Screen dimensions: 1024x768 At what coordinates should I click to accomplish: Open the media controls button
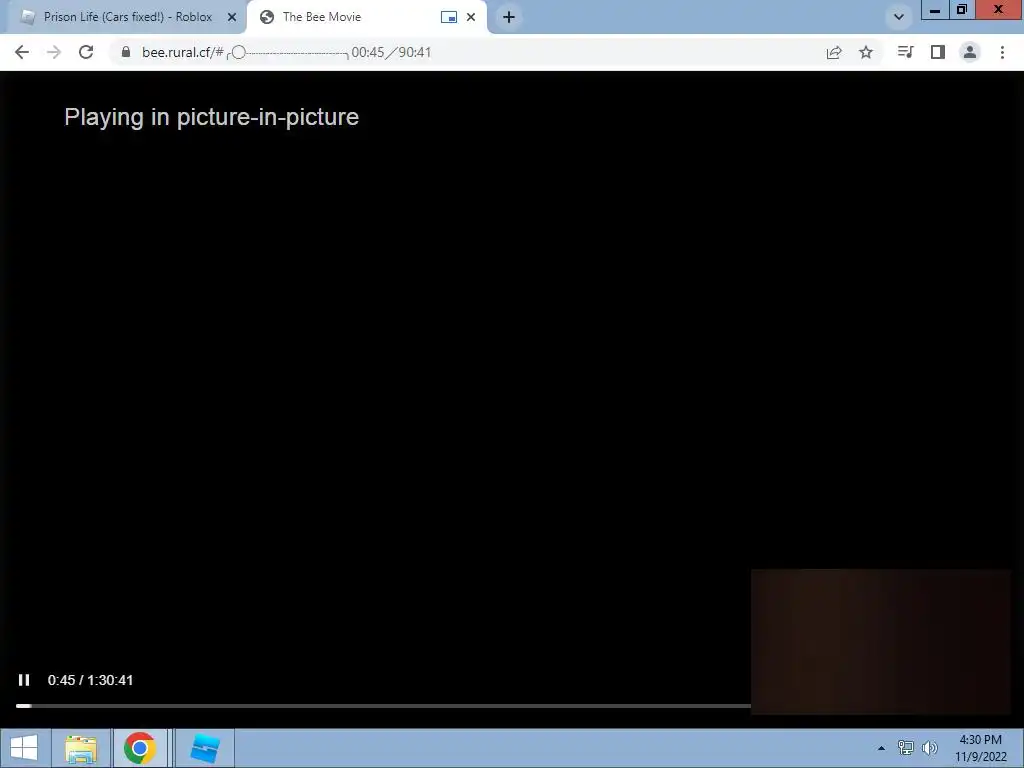tap(905, 52)
